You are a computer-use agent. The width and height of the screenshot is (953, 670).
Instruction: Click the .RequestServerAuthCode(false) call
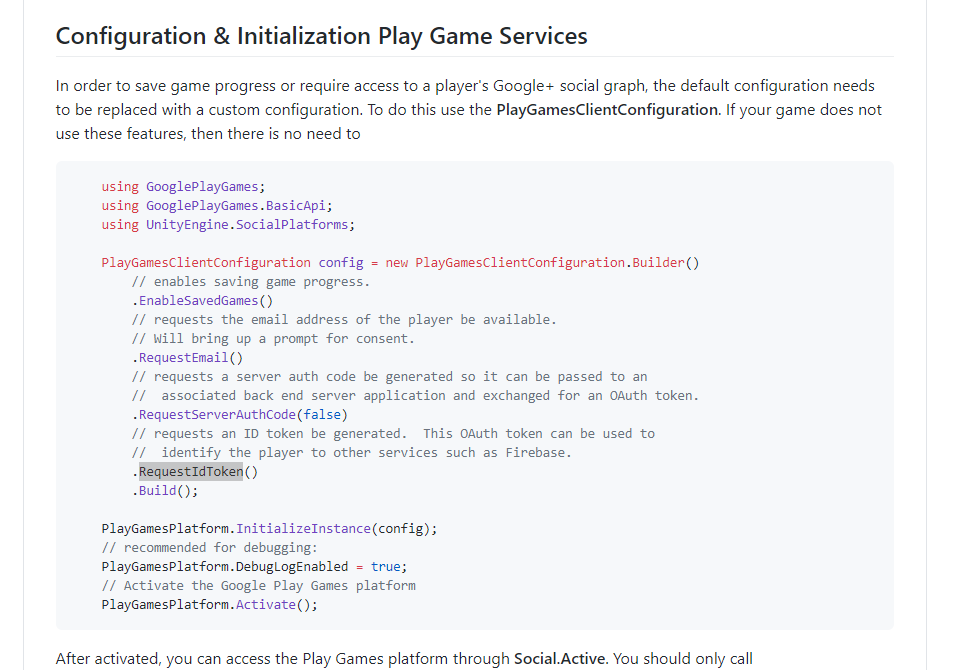(x=239, y=415)
